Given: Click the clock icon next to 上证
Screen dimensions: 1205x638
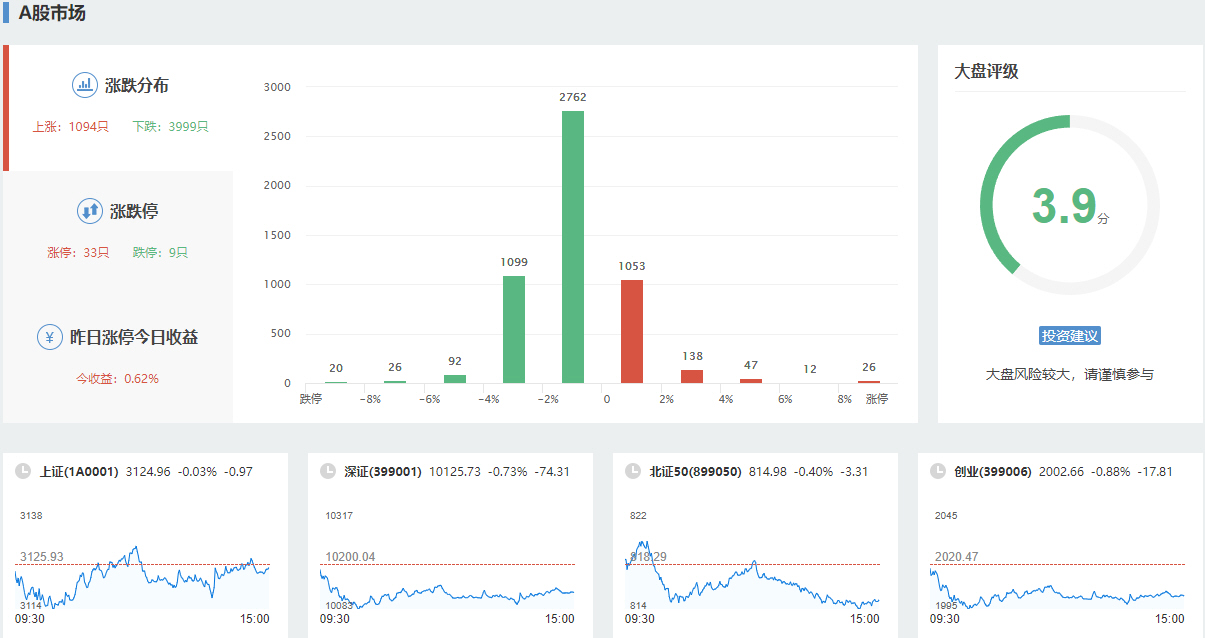Looking at the screenshot, I should pyautogui.click(x=23, y=471).
